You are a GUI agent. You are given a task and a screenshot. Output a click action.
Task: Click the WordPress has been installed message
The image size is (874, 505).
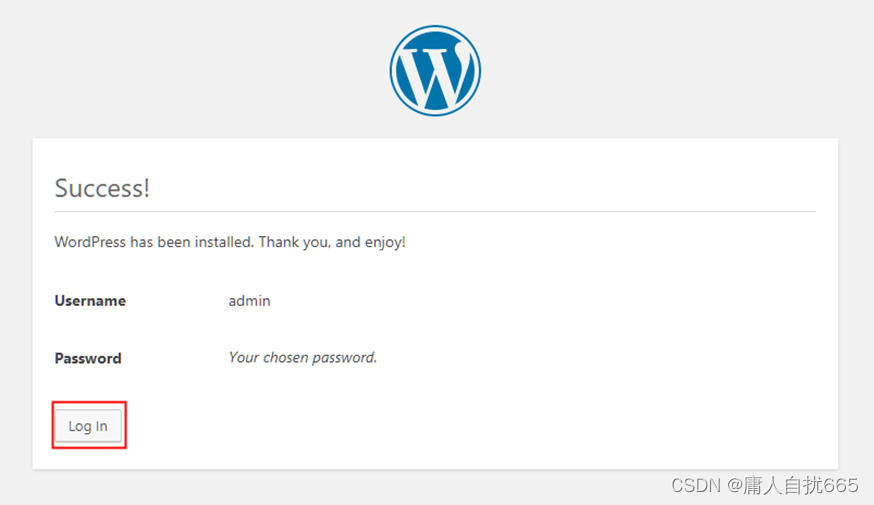coord(230,242)
